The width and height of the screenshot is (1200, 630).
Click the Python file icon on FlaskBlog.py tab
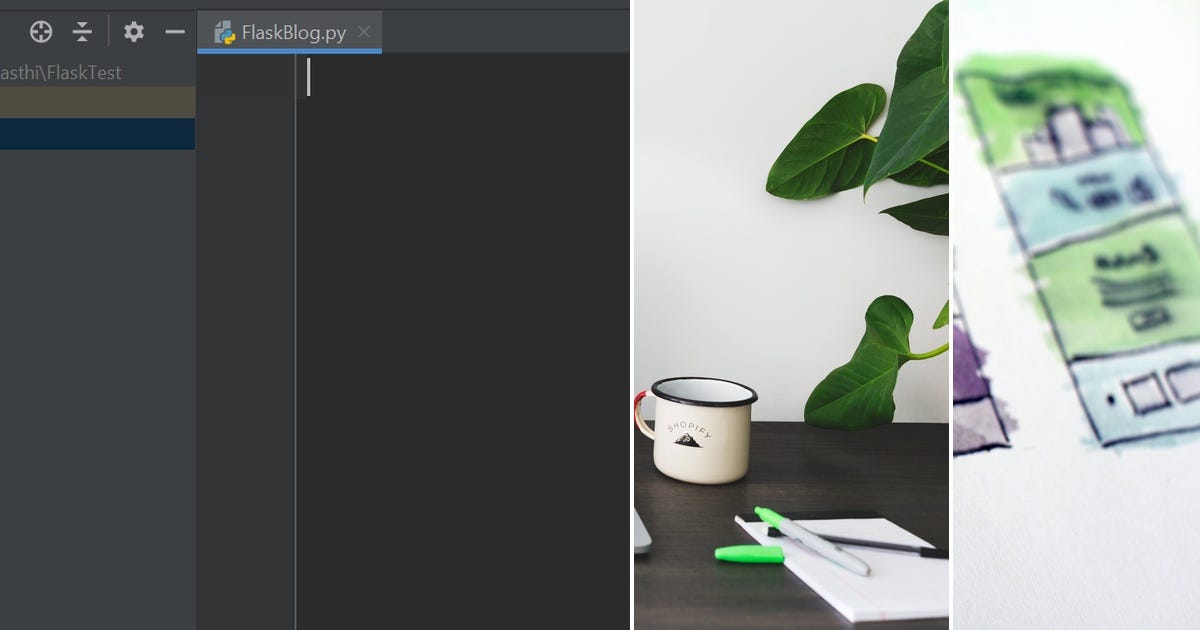coord(224,32)
